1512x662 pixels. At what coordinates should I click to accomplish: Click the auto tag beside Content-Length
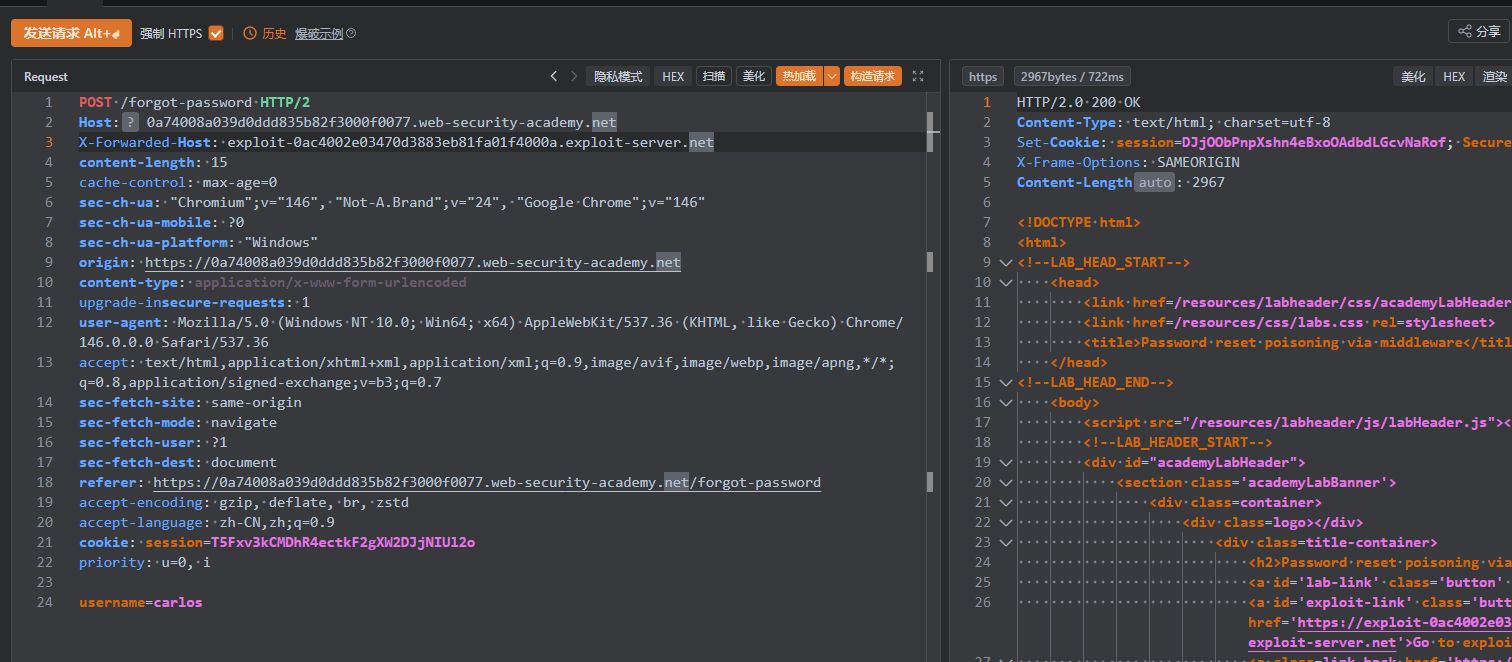[x=1152, y=183]
